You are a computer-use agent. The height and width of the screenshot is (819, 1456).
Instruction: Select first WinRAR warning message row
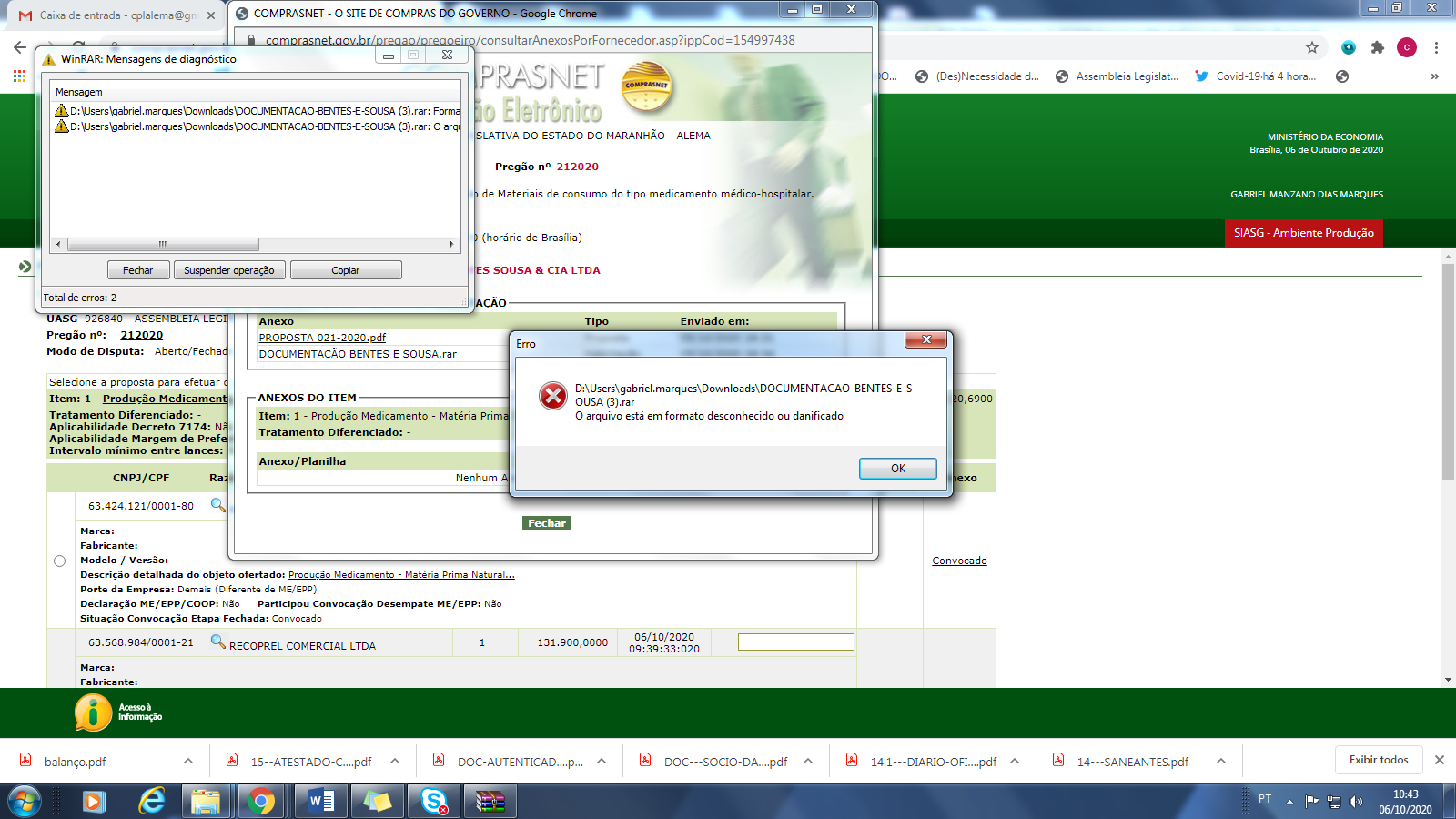(257, 111)
